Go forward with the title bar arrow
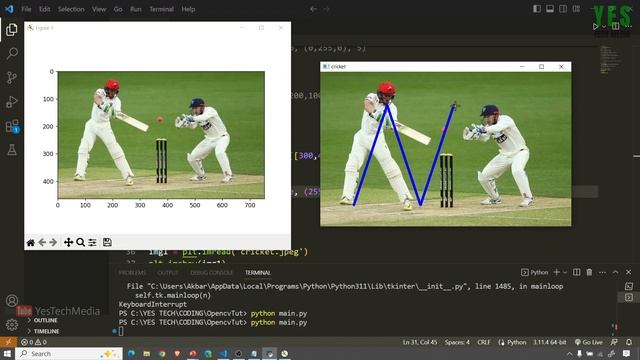Screen dimensions: 640x360 (326, 9)
